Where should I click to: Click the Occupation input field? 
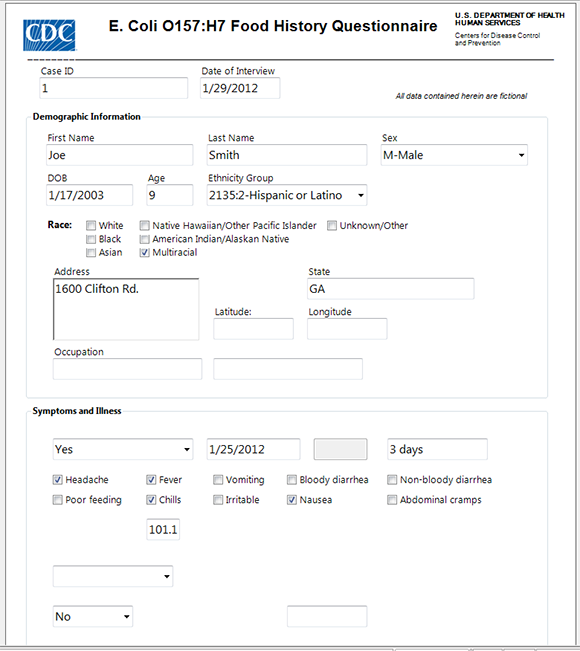[x=127, y=369]
